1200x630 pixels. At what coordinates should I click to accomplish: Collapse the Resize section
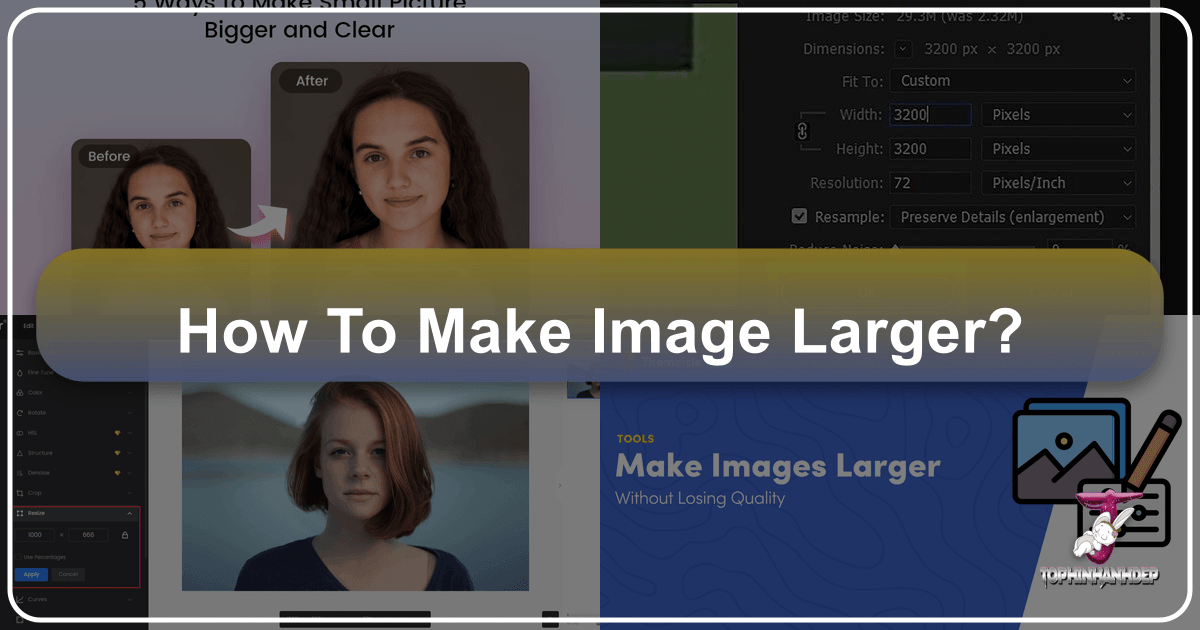click(x=128, y=512)
